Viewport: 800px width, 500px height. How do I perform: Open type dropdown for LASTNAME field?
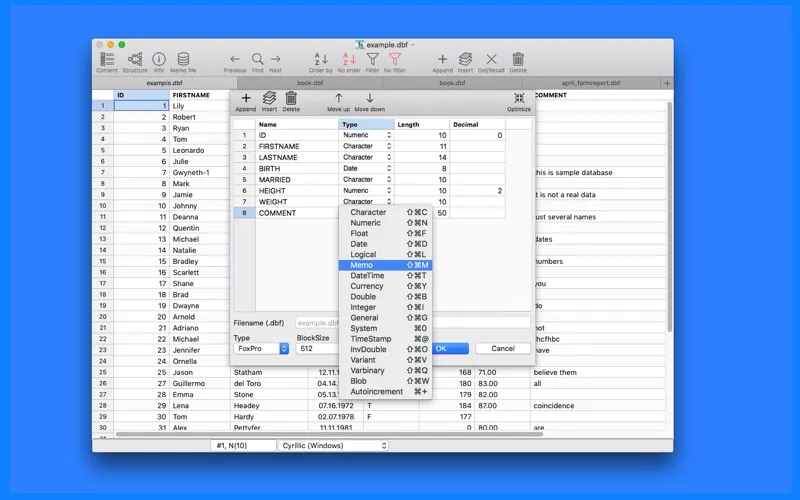(x=389, y=158)
